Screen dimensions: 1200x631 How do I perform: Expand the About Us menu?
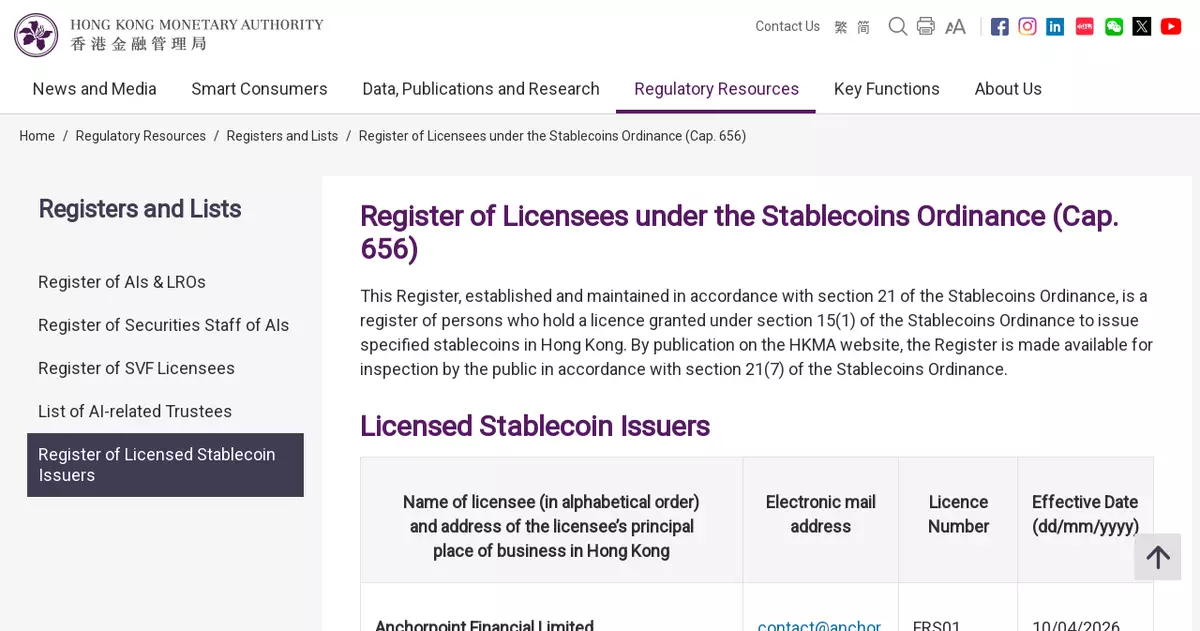[1008, 89]
